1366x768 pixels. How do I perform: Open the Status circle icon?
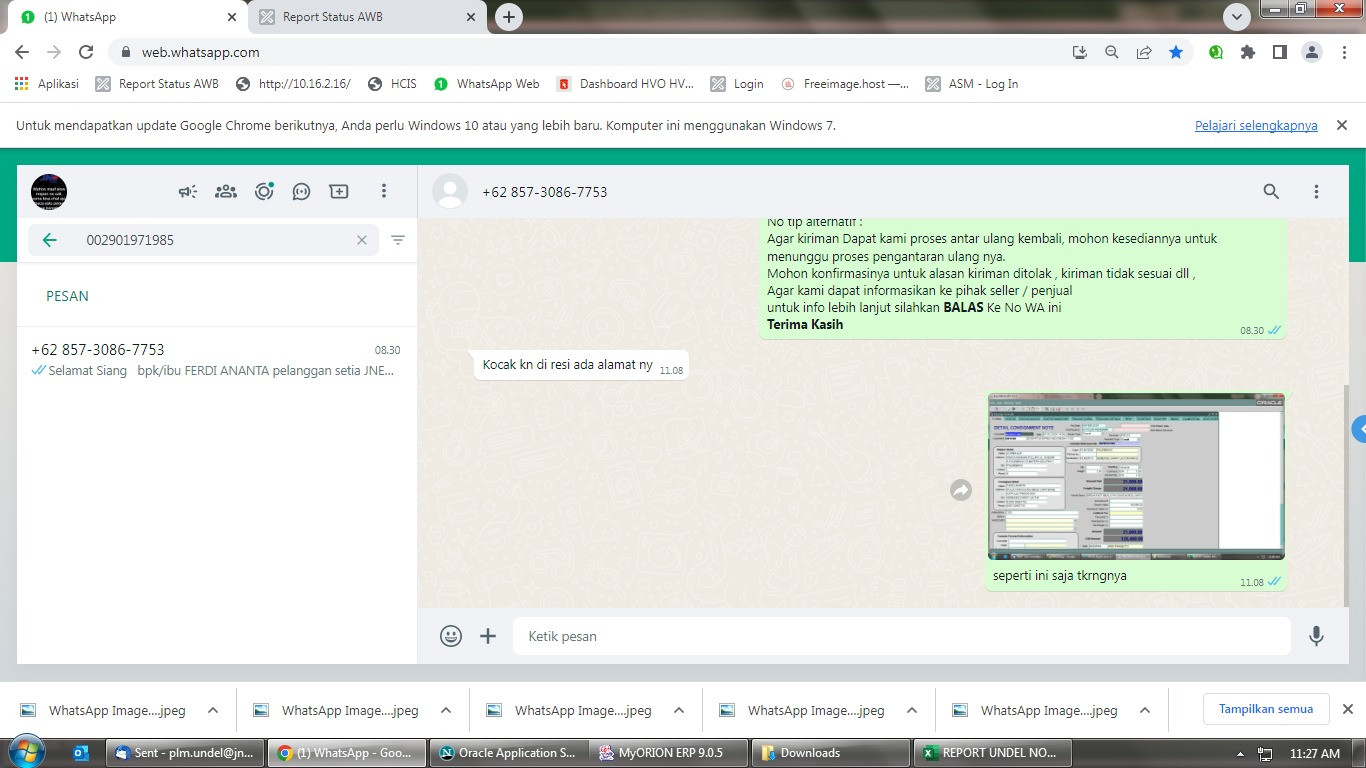coord(264,191)
